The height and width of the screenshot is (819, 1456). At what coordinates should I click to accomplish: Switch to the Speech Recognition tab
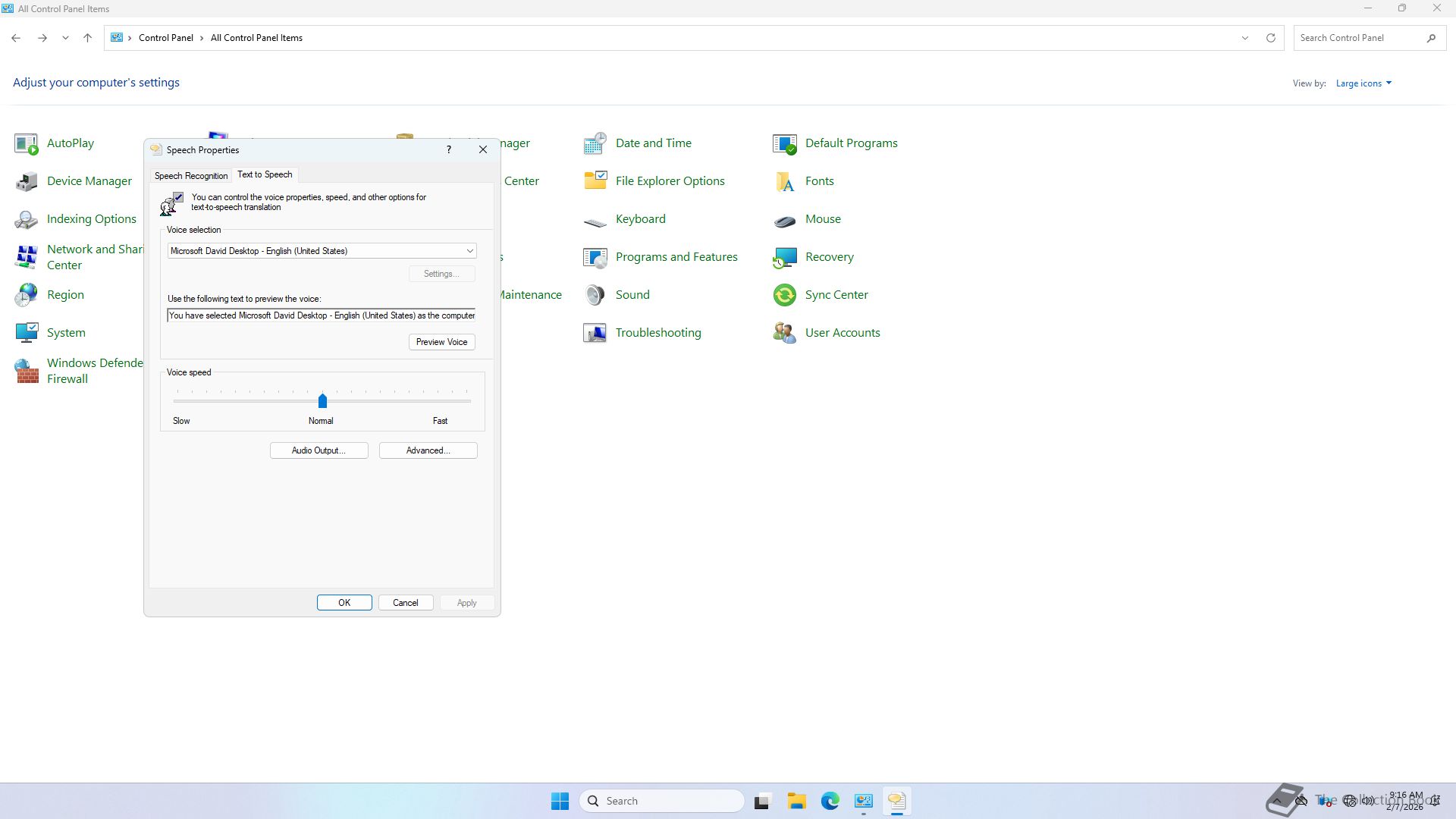tap(191, 176)
